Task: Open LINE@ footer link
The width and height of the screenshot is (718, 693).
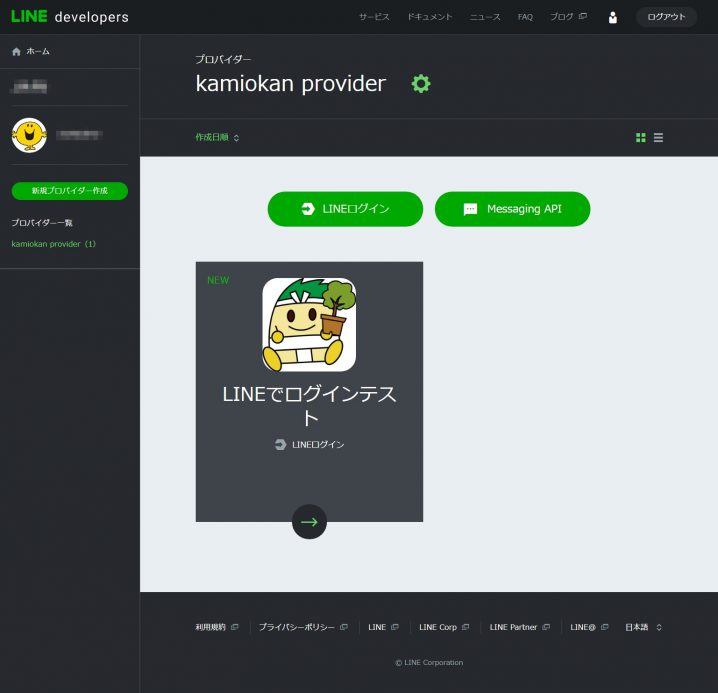Action: [589, 627]
